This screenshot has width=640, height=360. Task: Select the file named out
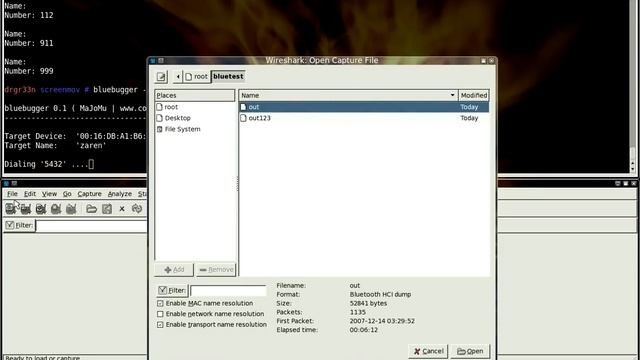pos(364,107)
